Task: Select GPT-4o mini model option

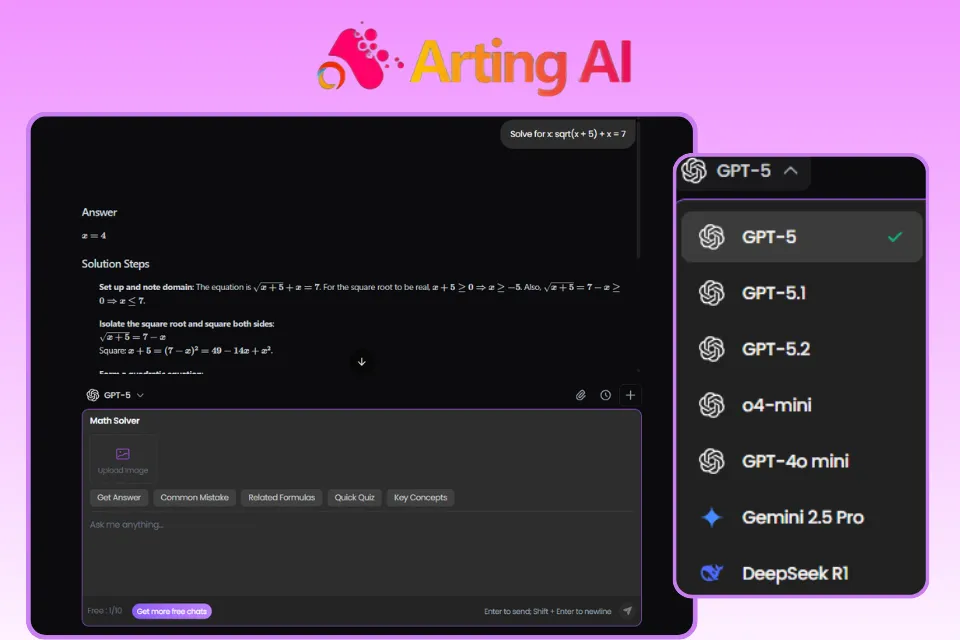Action: click(795, 461)
